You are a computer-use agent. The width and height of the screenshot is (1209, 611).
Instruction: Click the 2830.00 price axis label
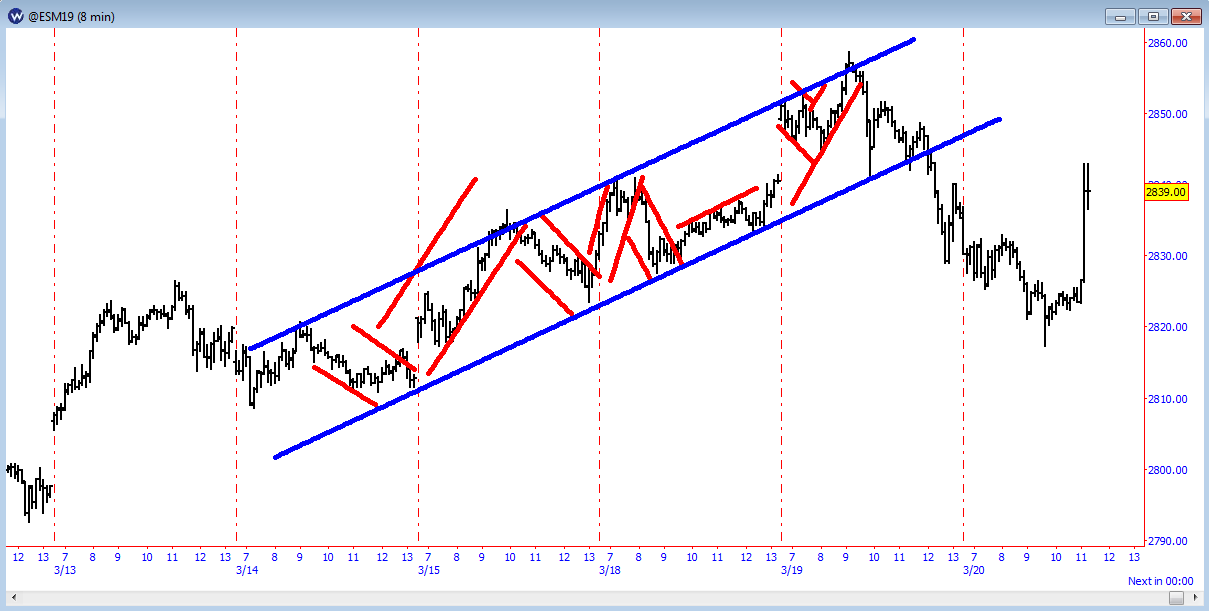1167,256
